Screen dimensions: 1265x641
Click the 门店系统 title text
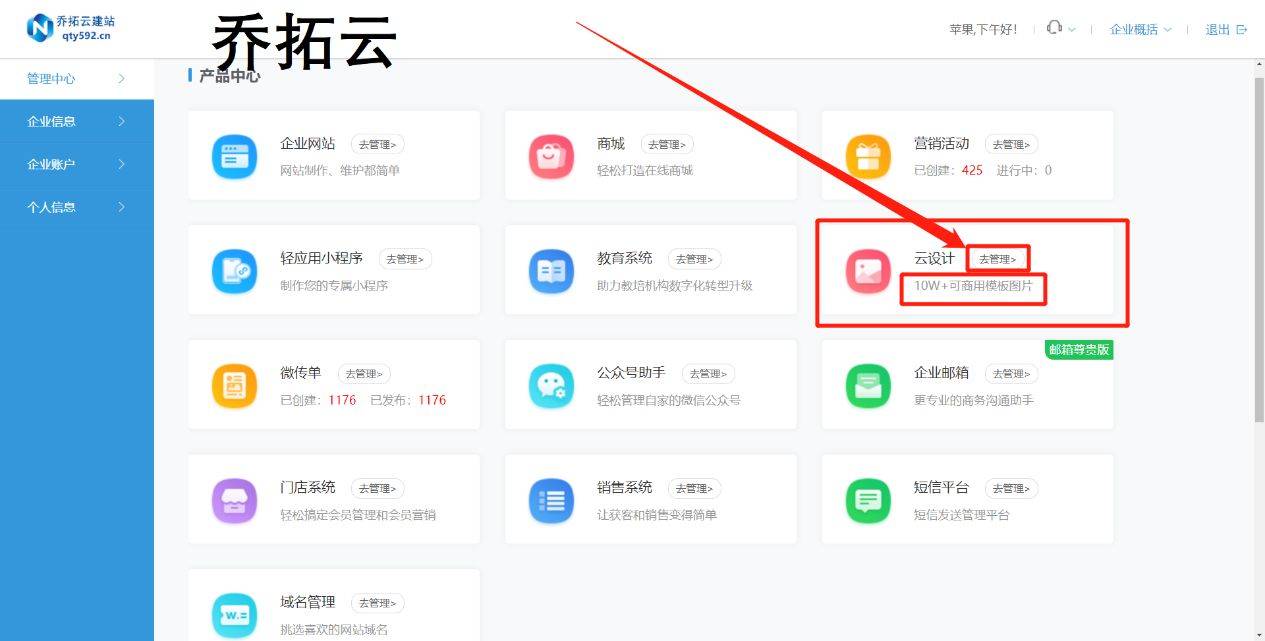click(x=308, y=488)
